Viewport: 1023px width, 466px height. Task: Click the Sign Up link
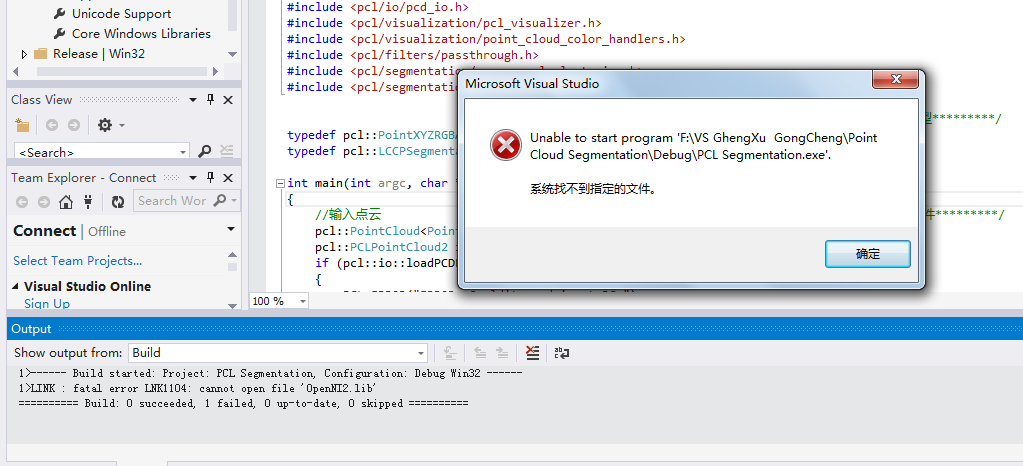tap(47, 303)
